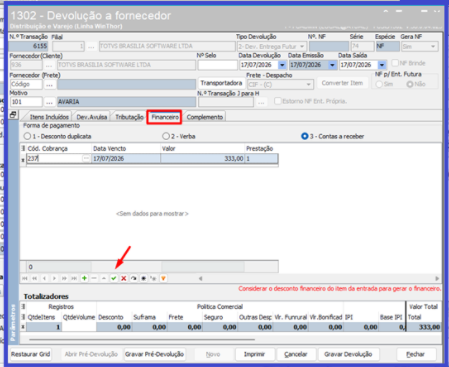449x367 pixels.
Task: Select 1 - Desconto duplicata option
Action: [27, 136]
